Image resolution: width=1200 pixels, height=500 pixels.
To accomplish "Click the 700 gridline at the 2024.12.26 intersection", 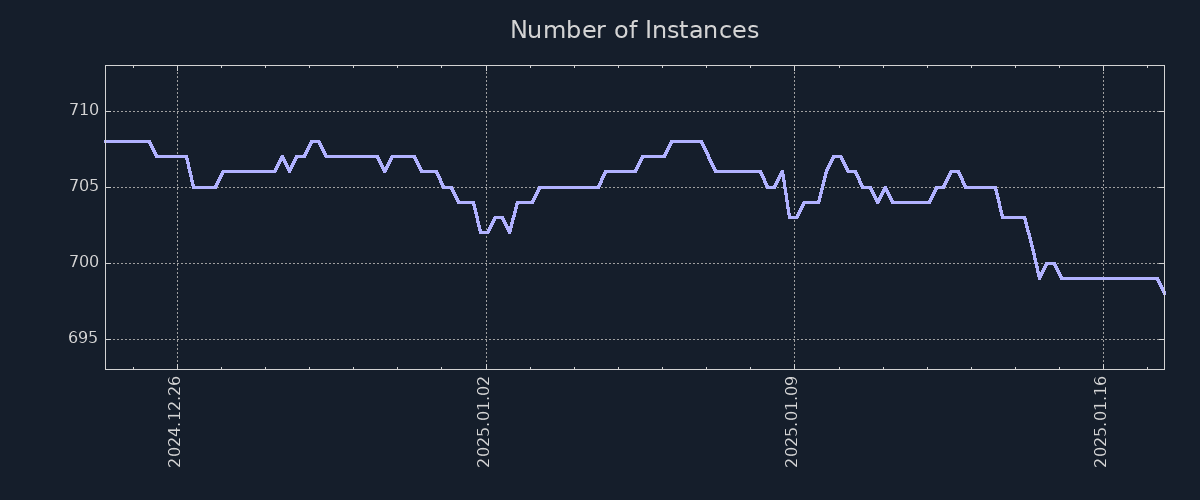I will [x=177, y=263].
